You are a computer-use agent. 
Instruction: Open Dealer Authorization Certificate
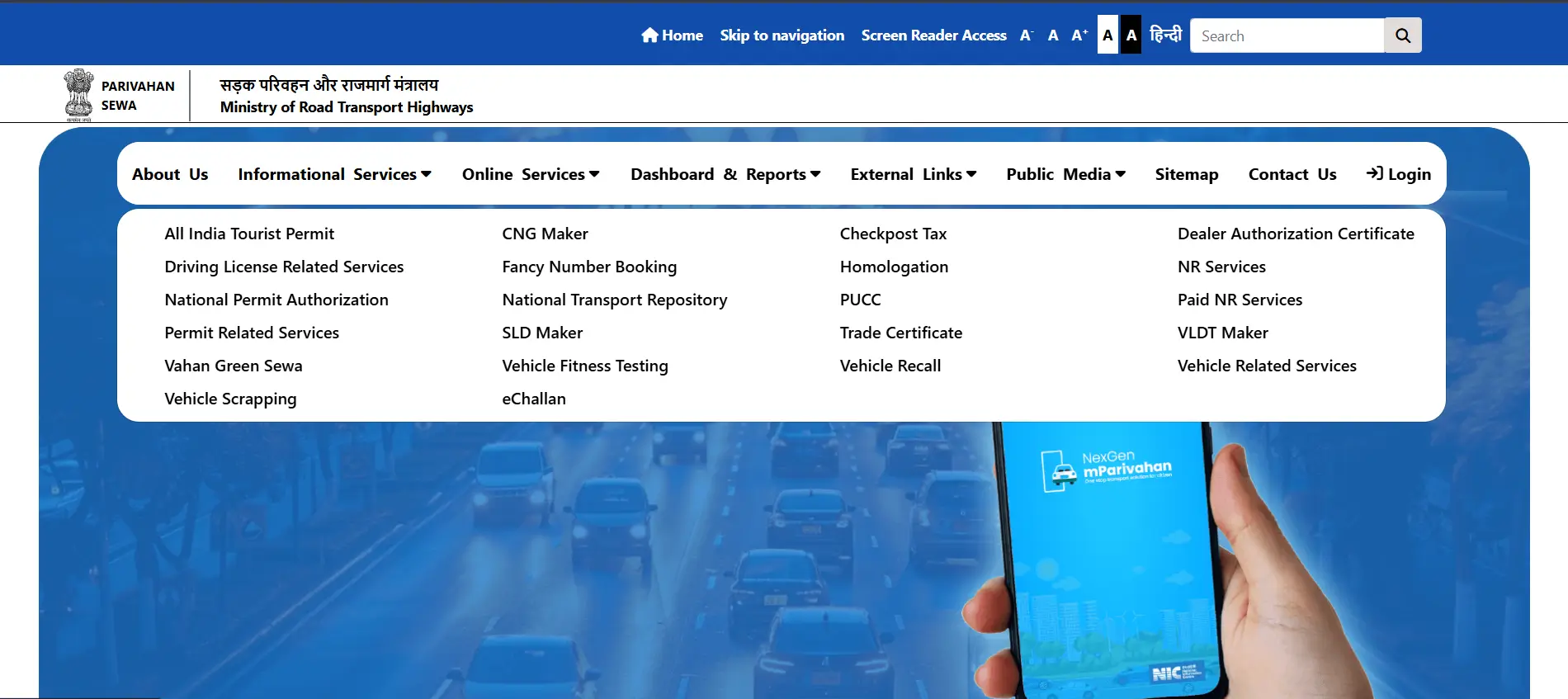[1296, 234]
